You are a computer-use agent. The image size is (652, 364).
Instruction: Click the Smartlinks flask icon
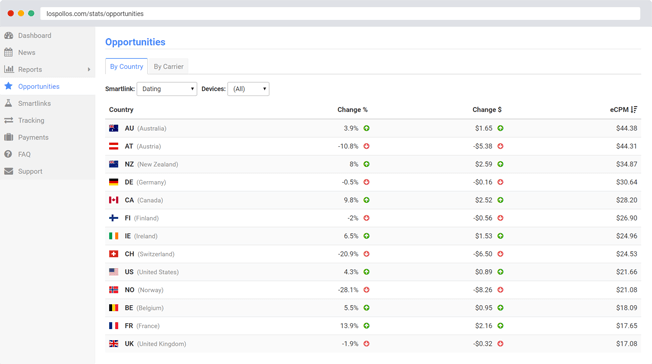(x=8, y=103)
